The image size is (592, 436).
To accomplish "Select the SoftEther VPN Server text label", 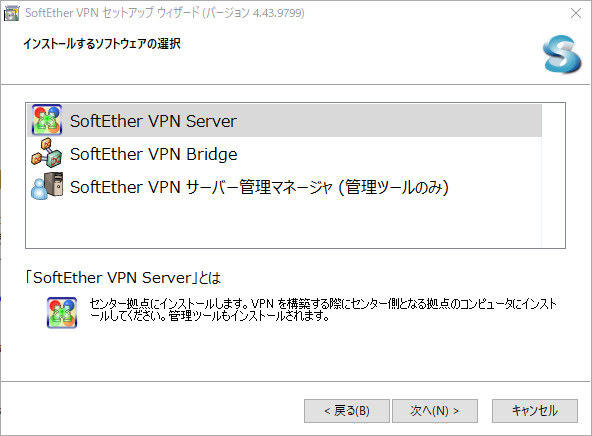I will [x=153, y=121].
